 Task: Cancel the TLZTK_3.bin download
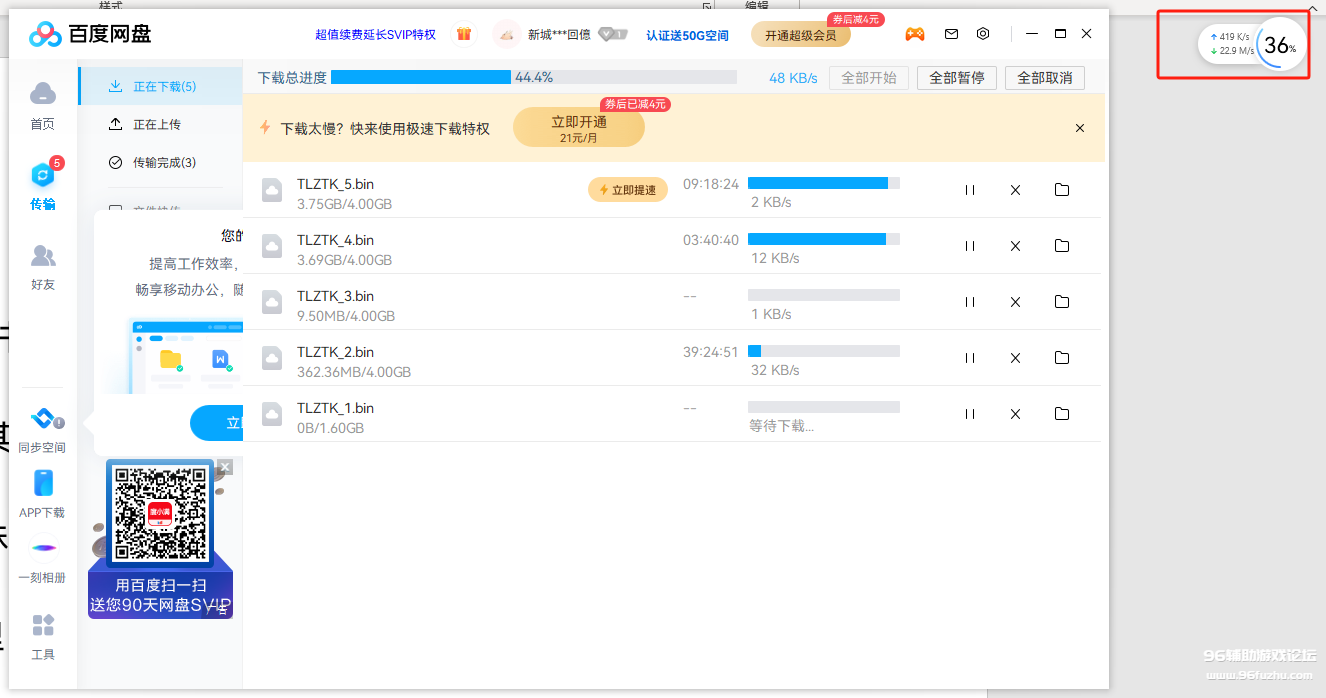pyautogui.click(x=1015, y=302)
